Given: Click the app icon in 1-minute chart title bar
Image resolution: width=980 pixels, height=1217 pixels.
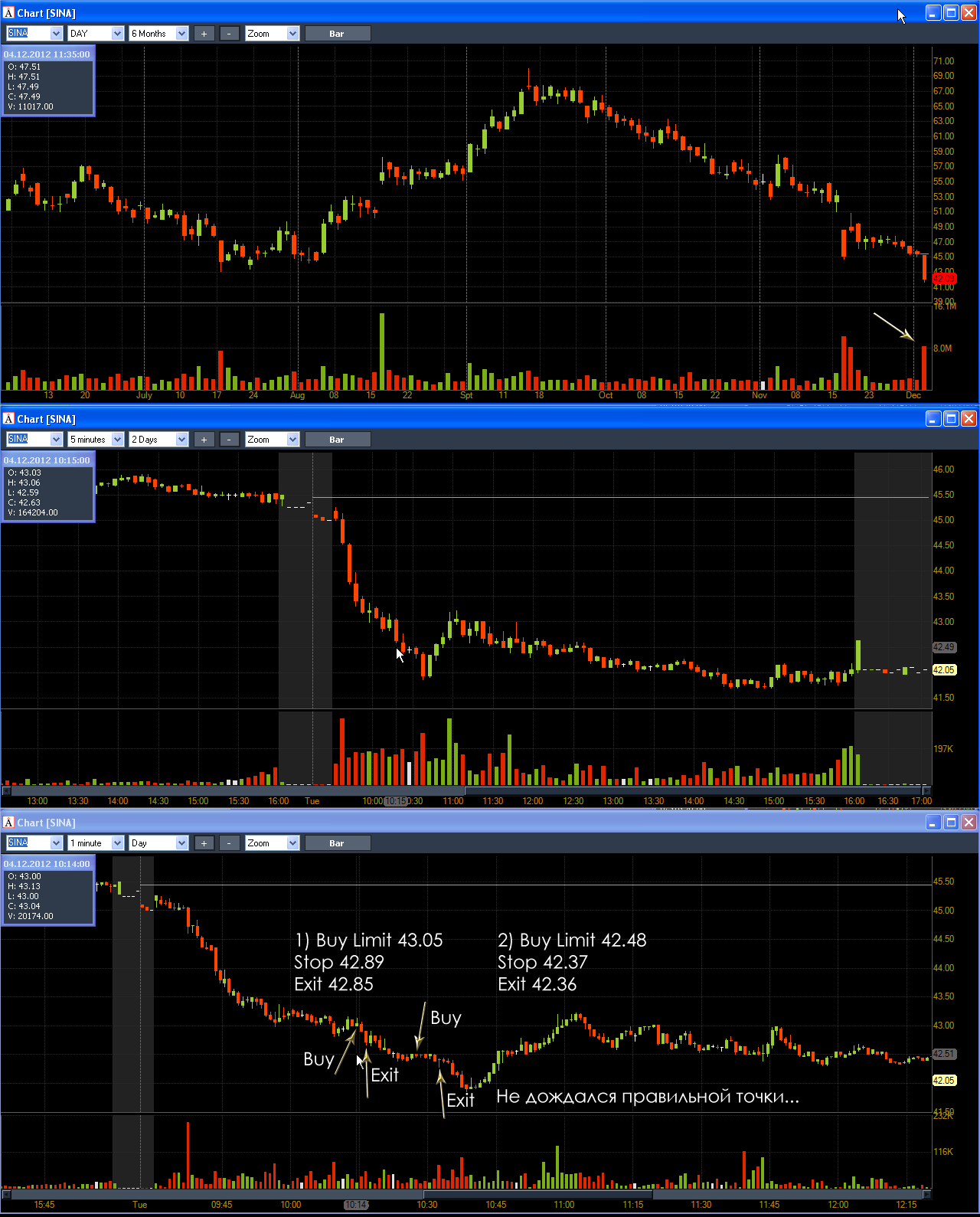Looking at the screenshot, I should click(x=8, y=823).
